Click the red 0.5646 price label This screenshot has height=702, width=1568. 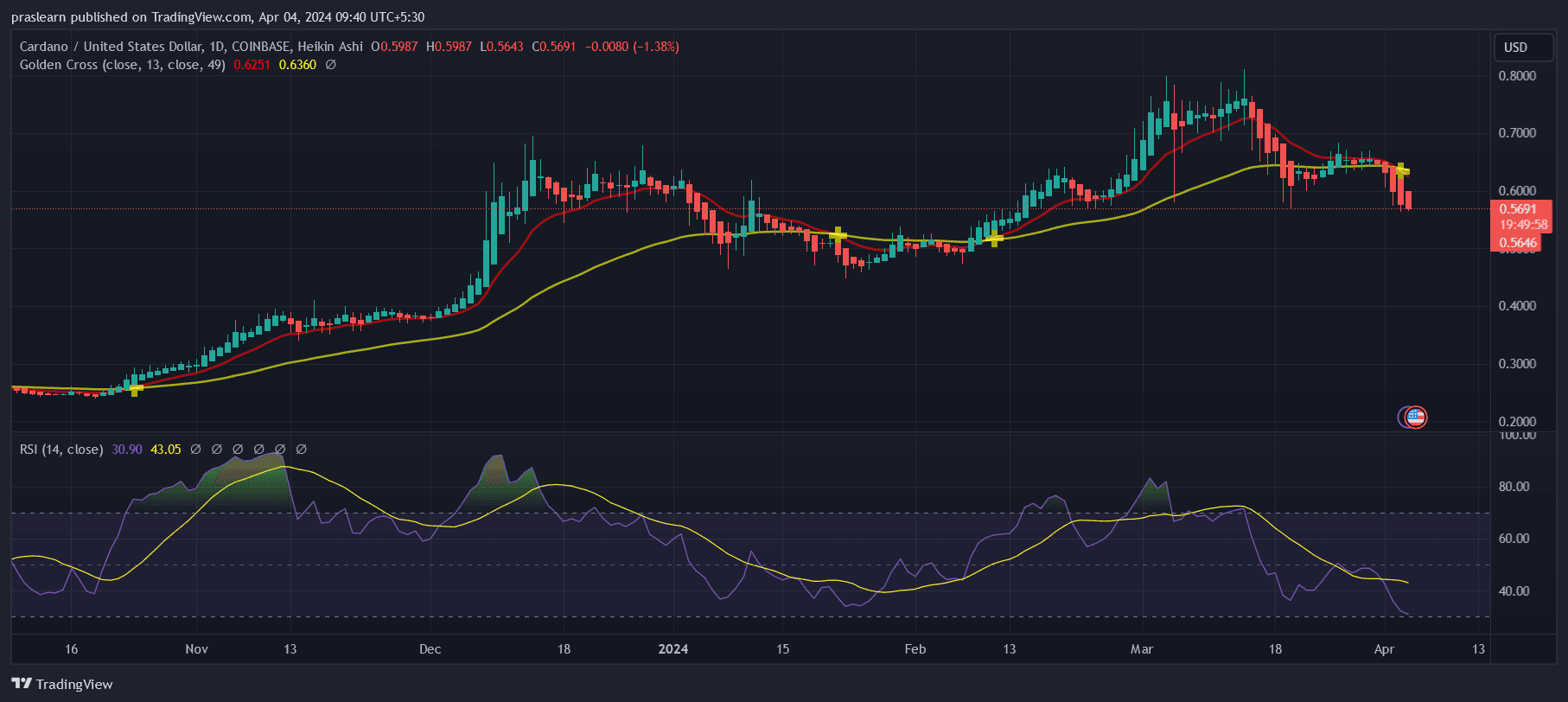1518,243
